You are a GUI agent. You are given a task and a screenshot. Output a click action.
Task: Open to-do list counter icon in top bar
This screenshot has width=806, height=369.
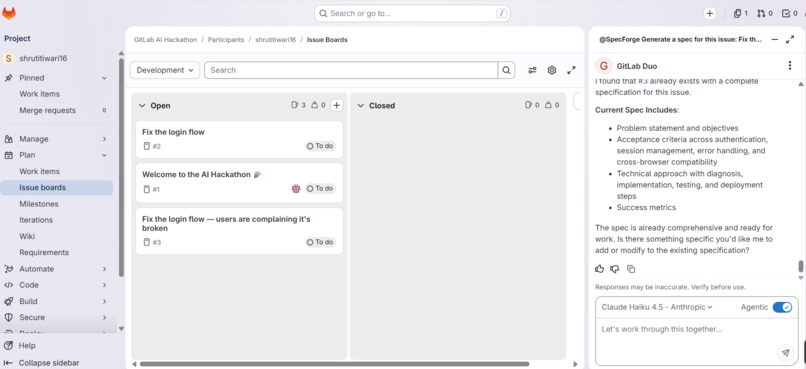790,14
